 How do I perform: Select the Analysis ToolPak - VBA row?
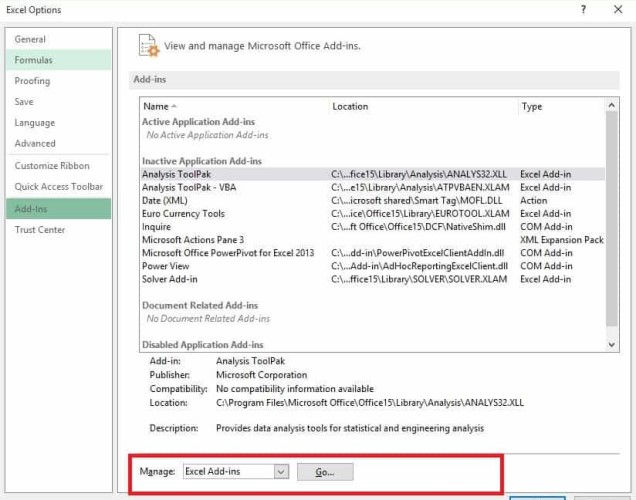click(373, 187)
